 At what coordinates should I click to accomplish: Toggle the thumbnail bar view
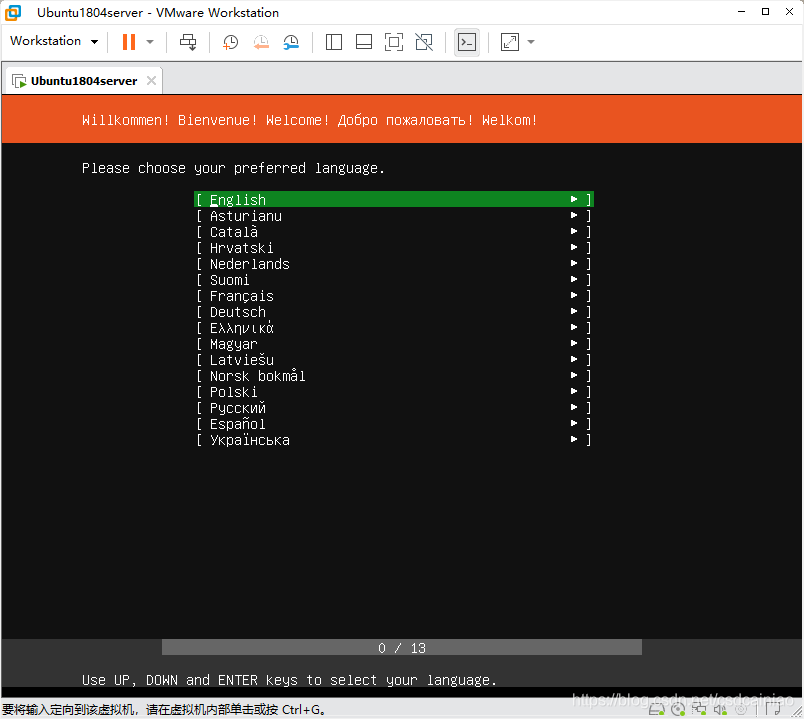point(364,42)
